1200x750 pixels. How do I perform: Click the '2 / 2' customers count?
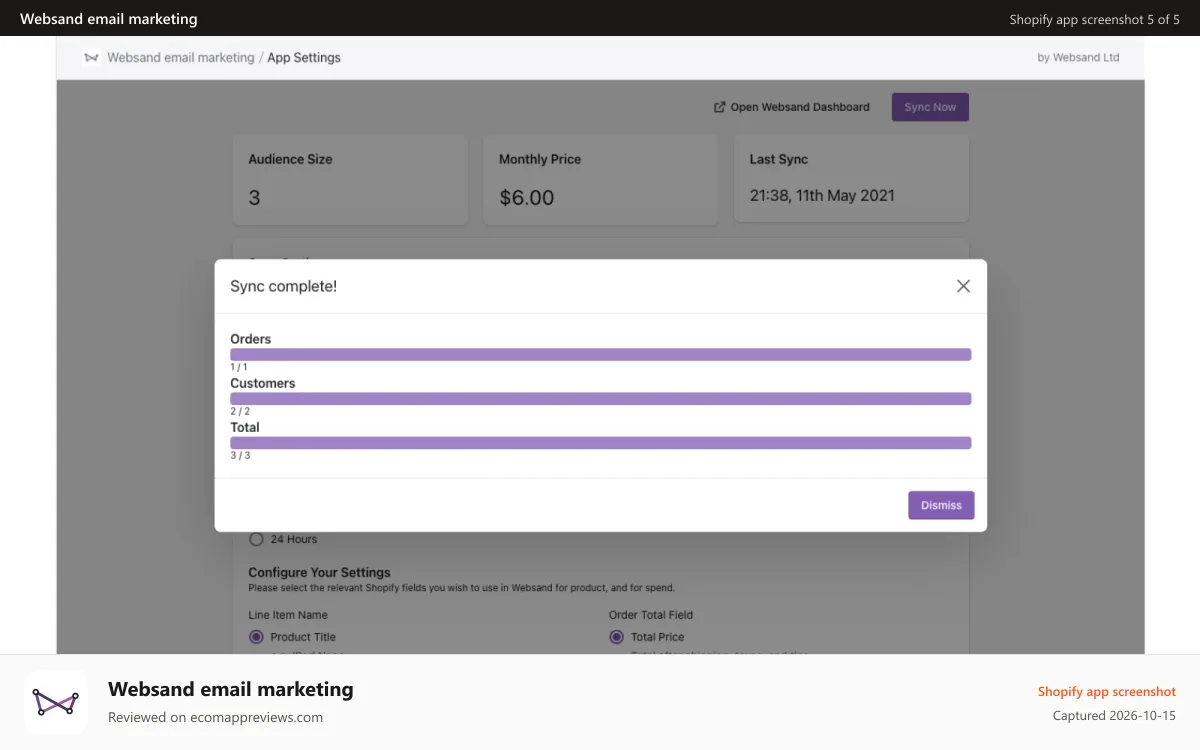pos(240,411)
